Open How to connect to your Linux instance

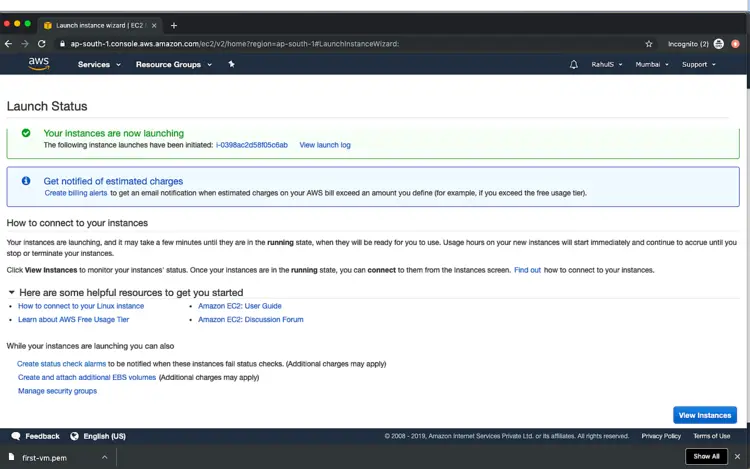tap(81, 306)
